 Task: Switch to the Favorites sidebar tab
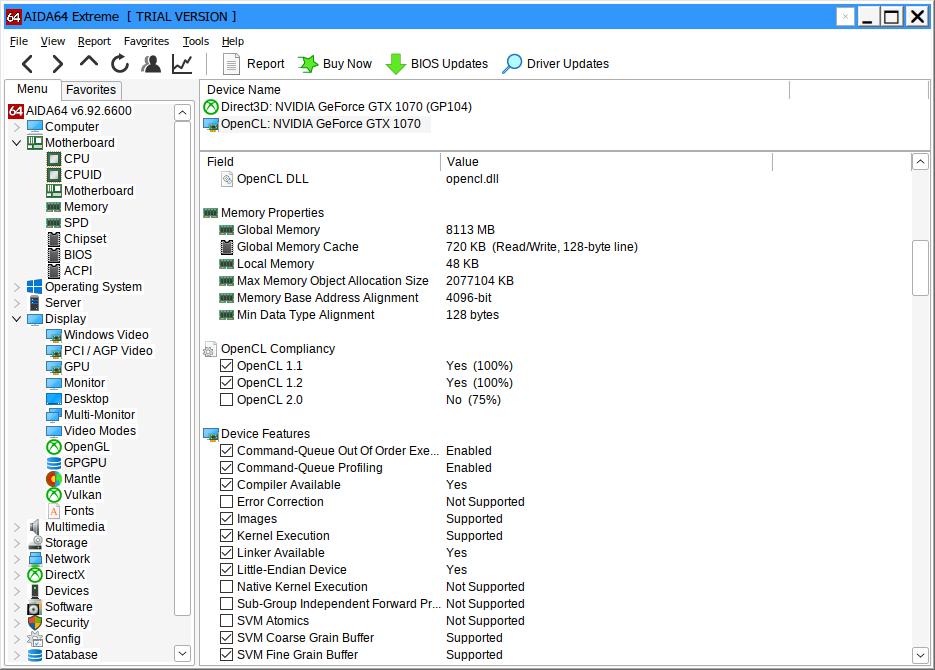pyautogui.click(x=91, y=90)
